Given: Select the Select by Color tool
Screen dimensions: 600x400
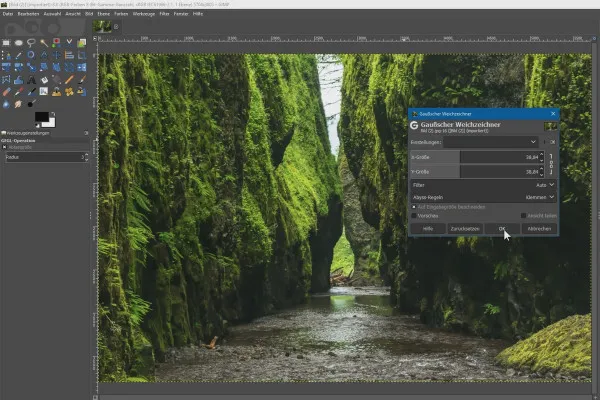Looking at the screenshot, I should [56, 43].
